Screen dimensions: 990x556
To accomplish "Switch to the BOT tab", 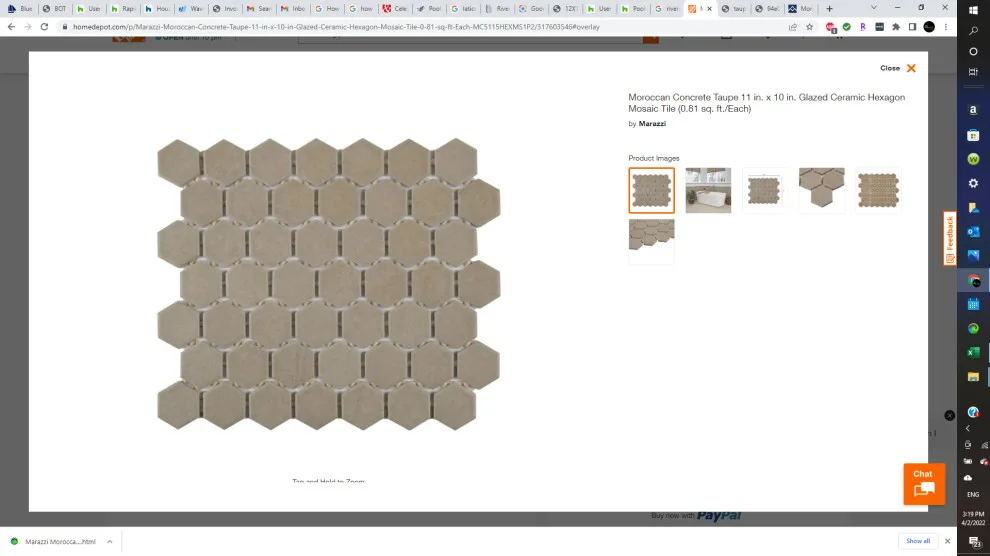I will [x=55, y=9].
